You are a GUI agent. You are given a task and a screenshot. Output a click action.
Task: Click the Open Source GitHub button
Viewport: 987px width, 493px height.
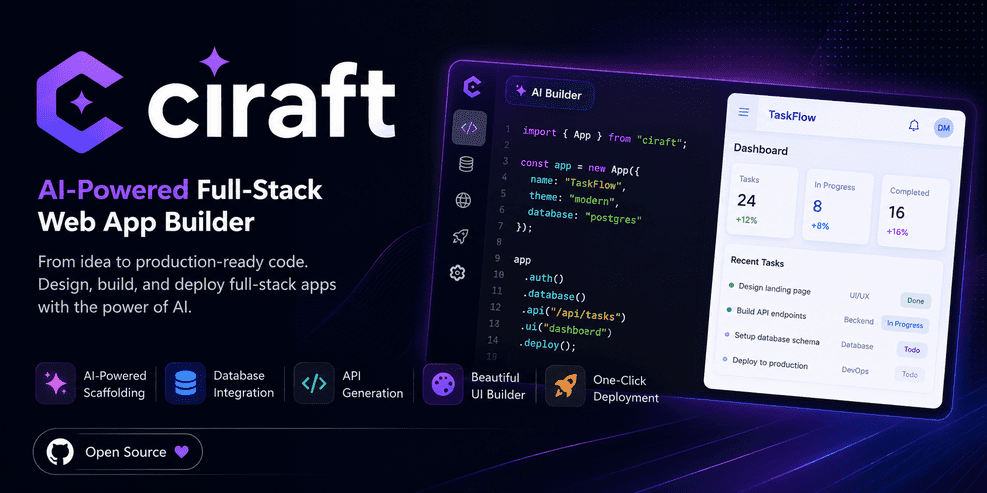coord(118,453)
